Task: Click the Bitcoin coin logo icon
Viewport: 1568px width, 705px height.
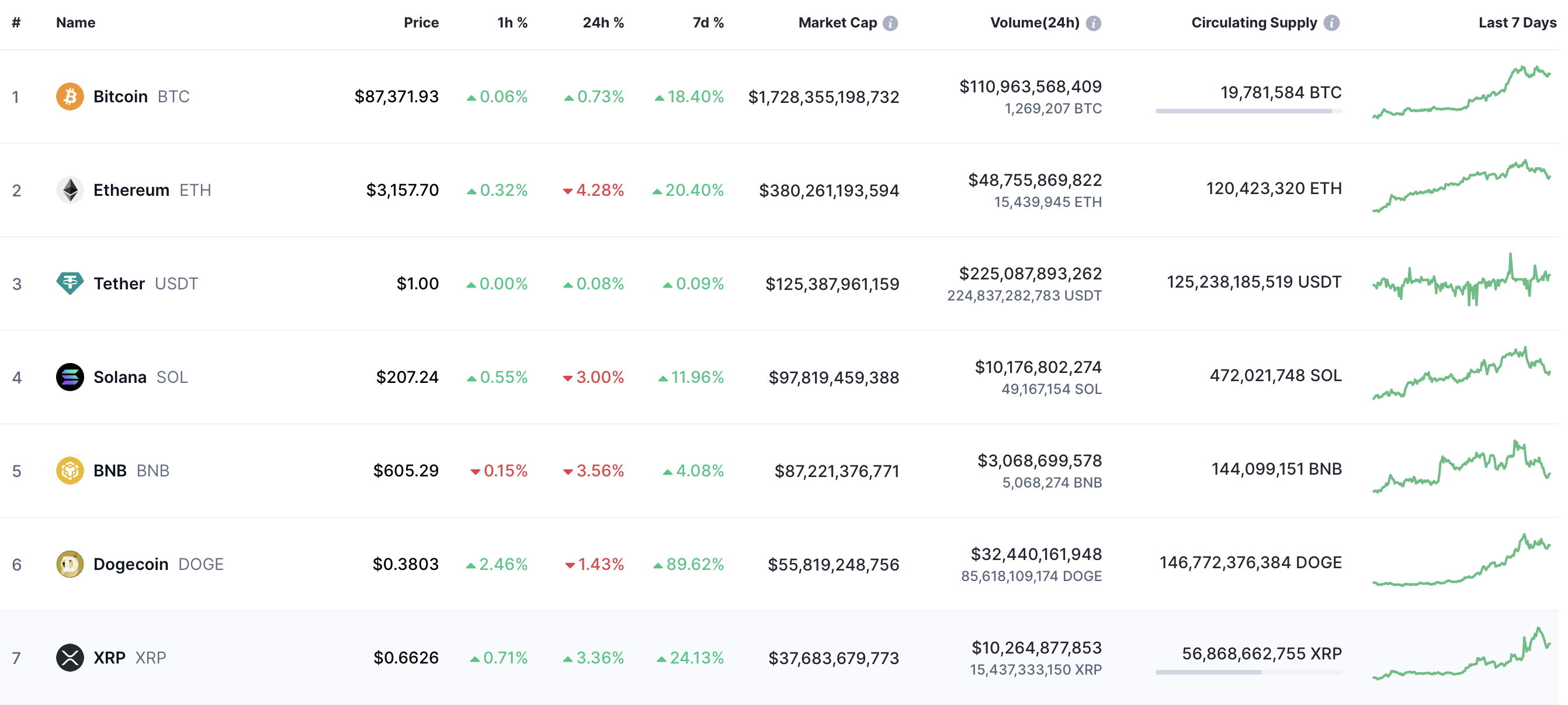Action: pyautogui.click(x=70, y=96)
